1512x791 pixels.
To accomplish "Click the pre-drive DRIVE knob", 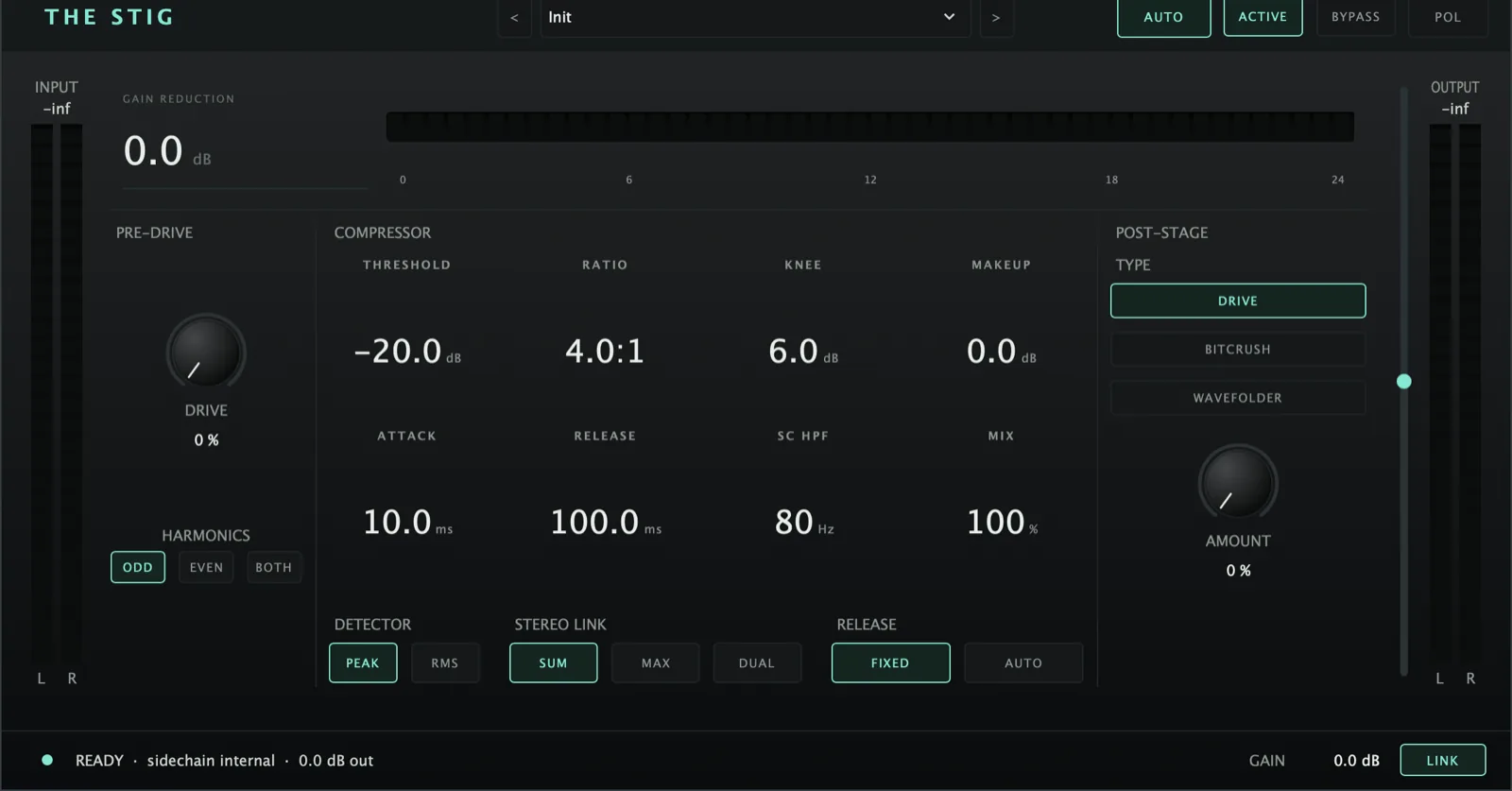I will (206, 353).
